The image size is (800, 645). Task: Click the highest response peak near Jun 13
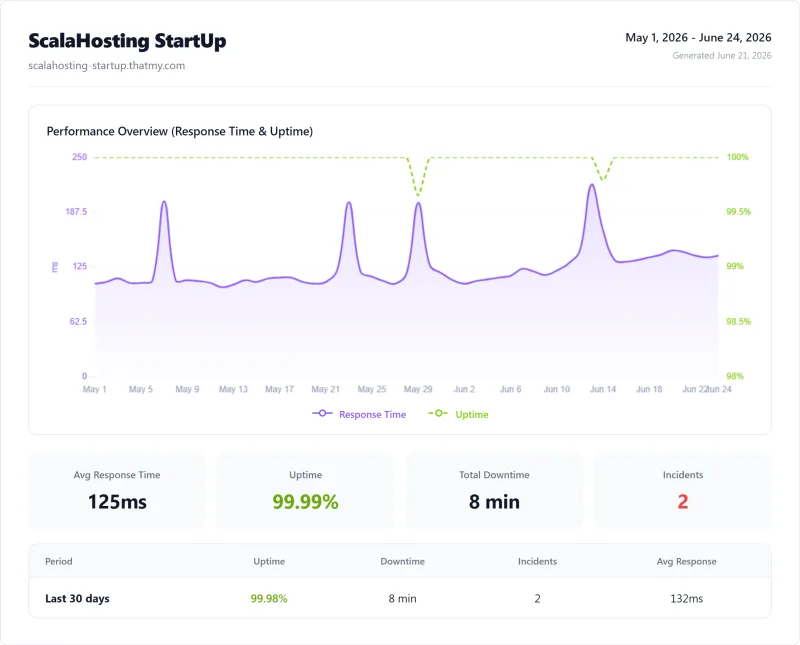(x=592, y=185)
